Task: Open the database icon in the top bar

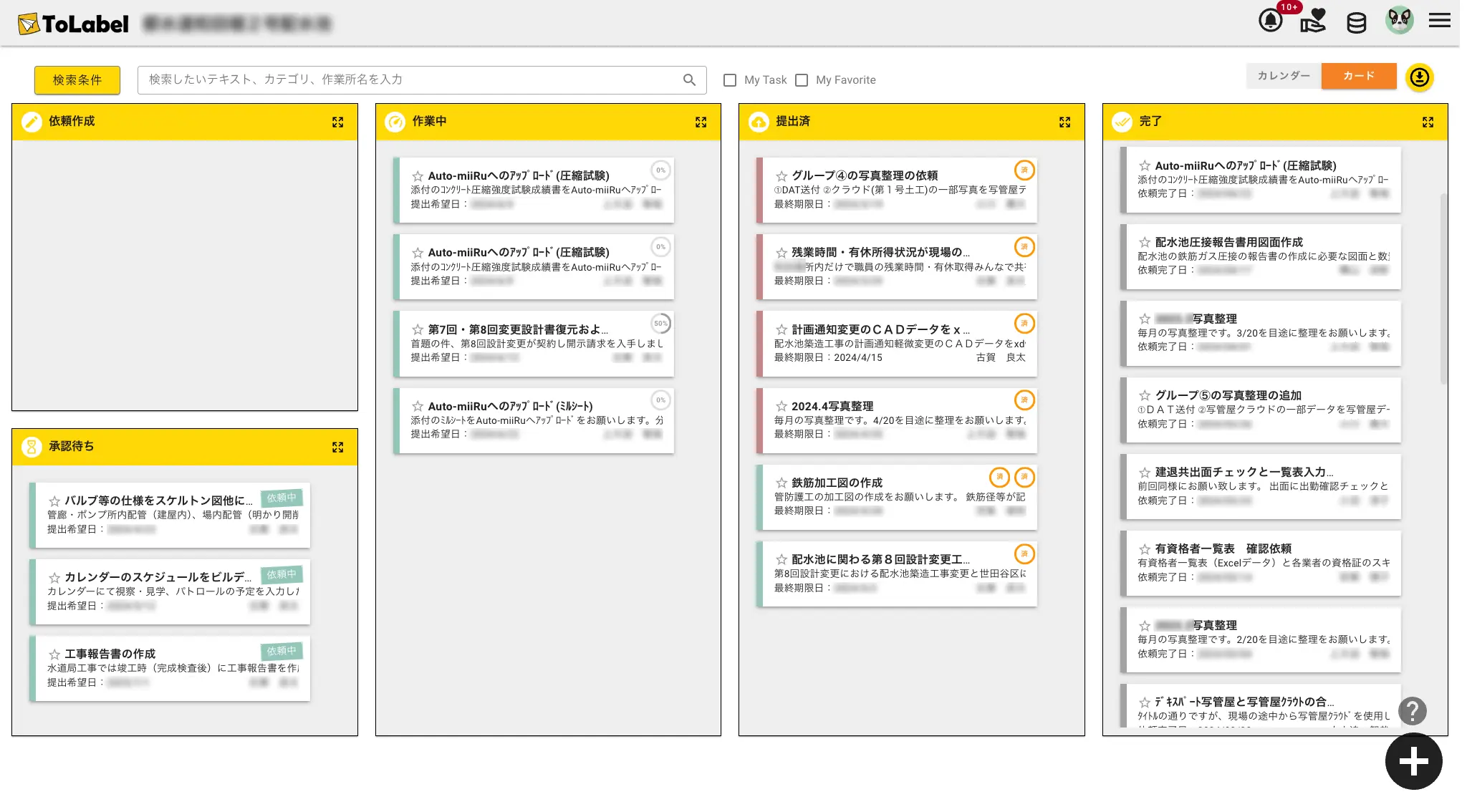Action: (x=1356, y=20)
